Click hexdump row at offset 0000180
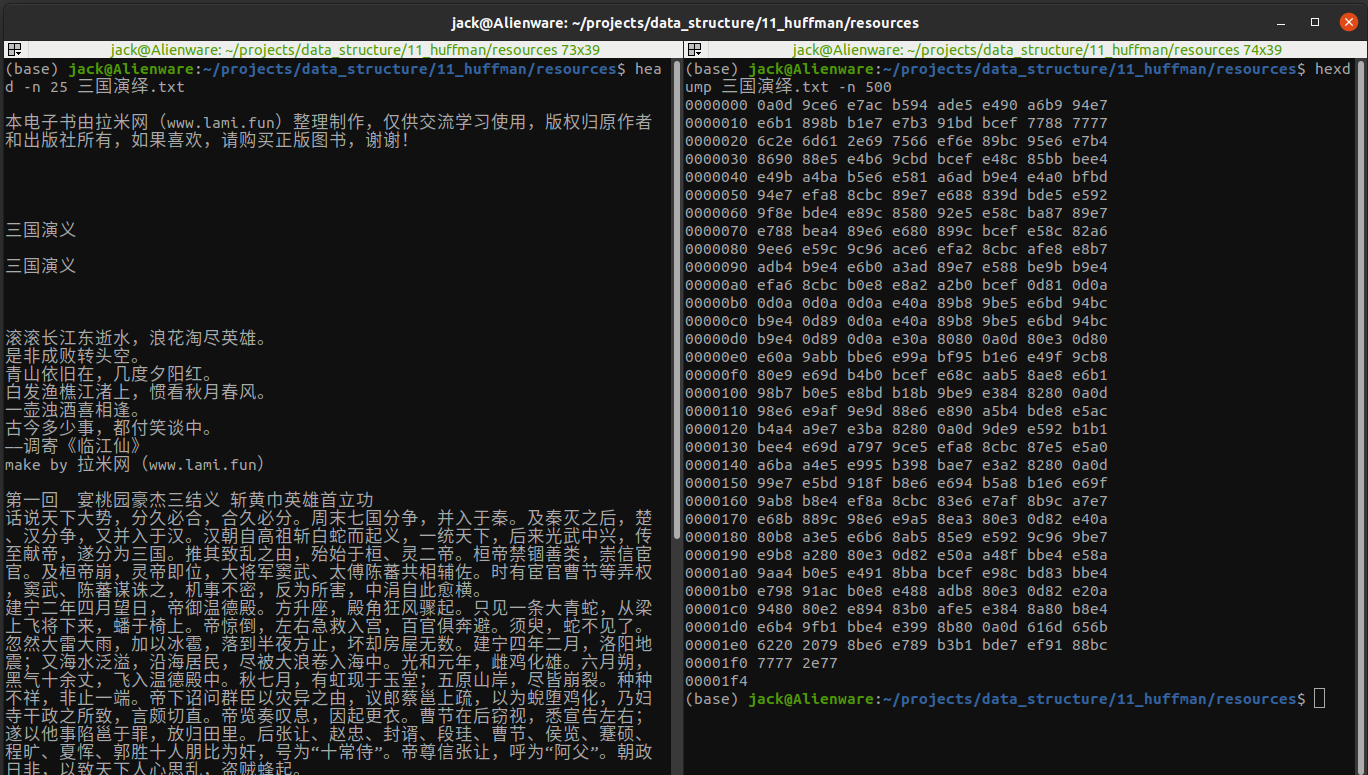Screen dimensions: 1368x775 click(897, 537)
